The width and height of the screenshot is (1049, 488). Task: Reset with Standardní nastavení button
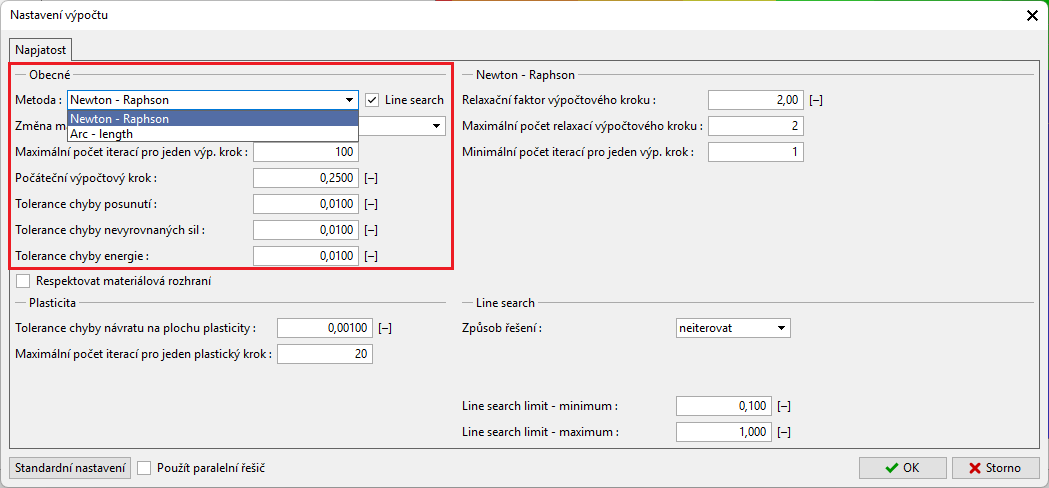[x=70, y=468]
